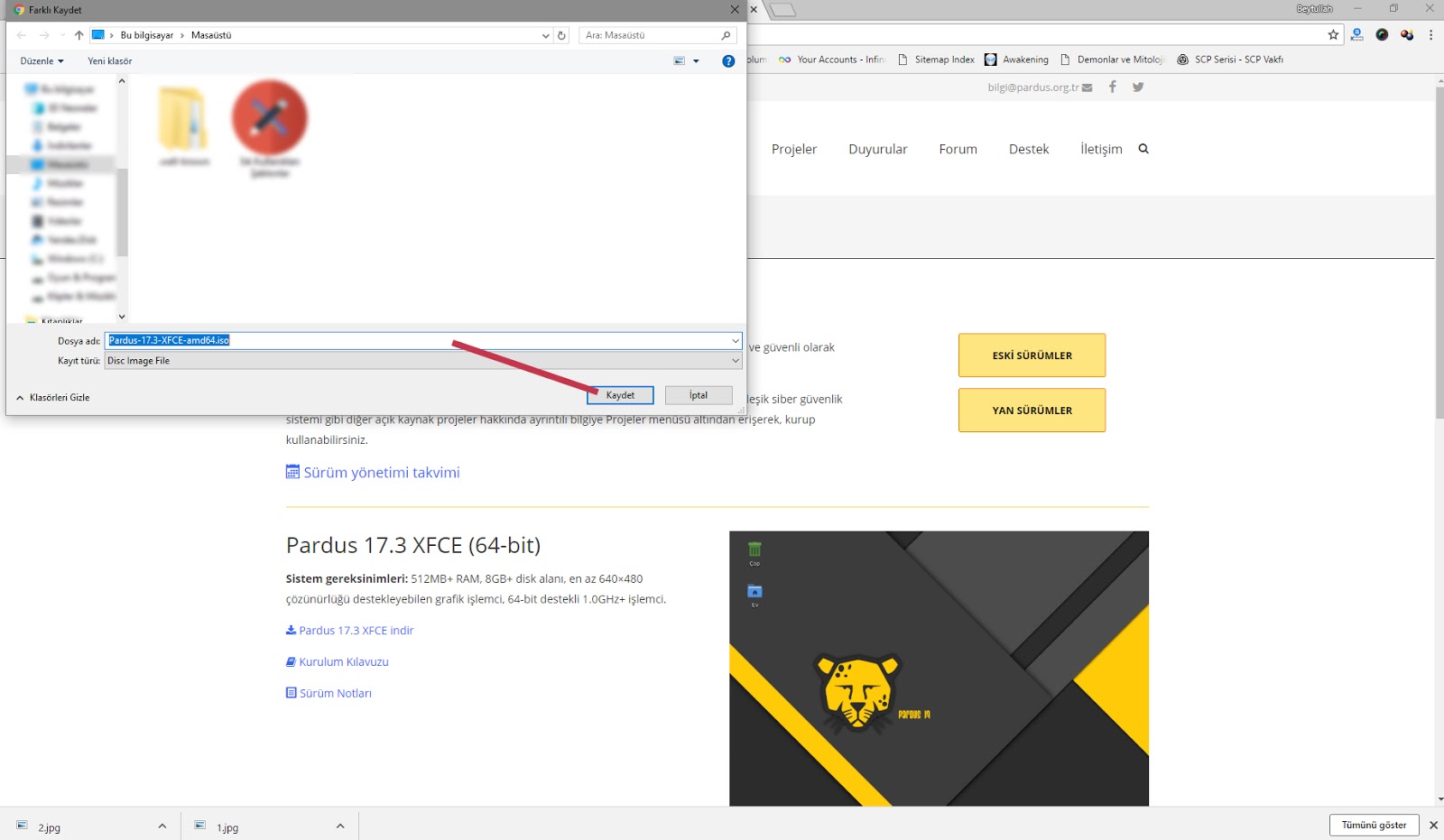Viewport: 1444px width, 840px height.
Task: Go forward in the save dialog
Action: (44, 35)
